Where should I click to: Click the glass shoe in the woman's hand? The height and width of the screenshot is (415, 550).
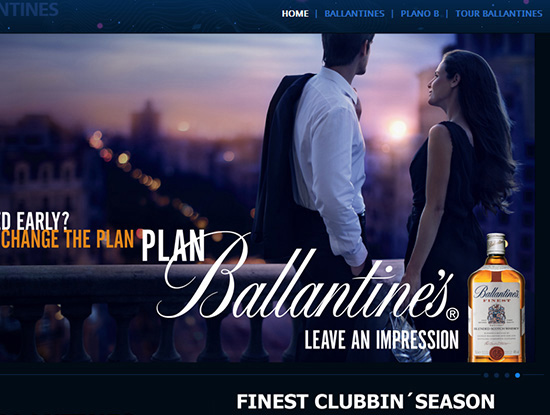pyautogui.click(x=410, y=339)
